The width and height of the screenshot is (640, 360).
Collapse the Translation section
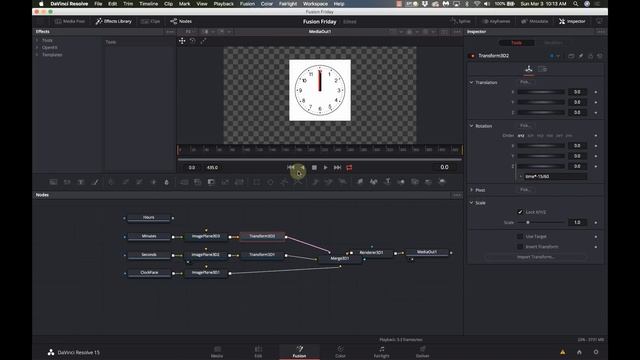click(471, 82)
